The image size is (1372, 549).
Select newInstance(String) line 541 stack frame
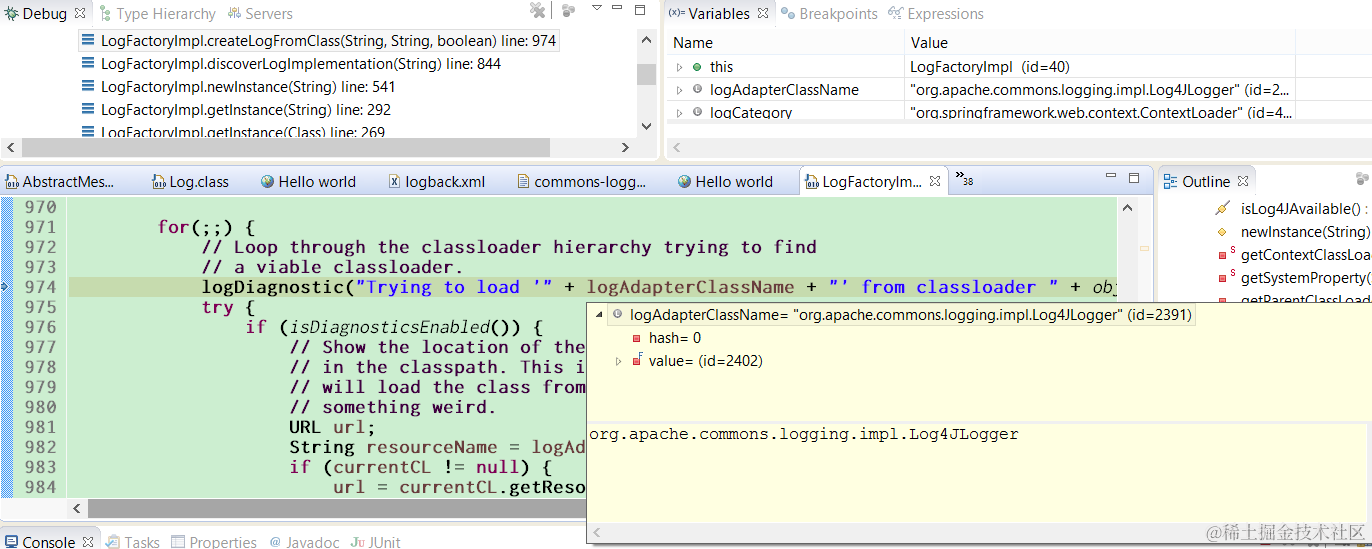pyautogui.click(x=248, y=87)
